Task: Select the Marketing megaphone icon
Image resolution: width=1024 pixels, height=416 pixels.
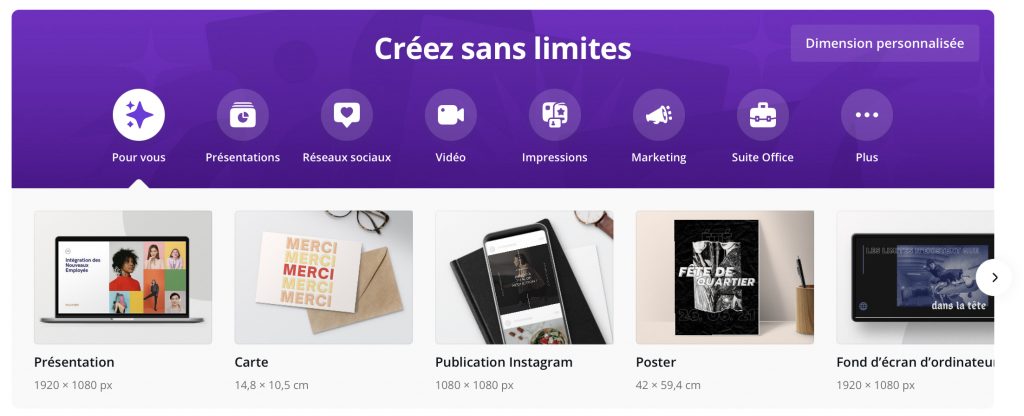Action: coord(659,115)
